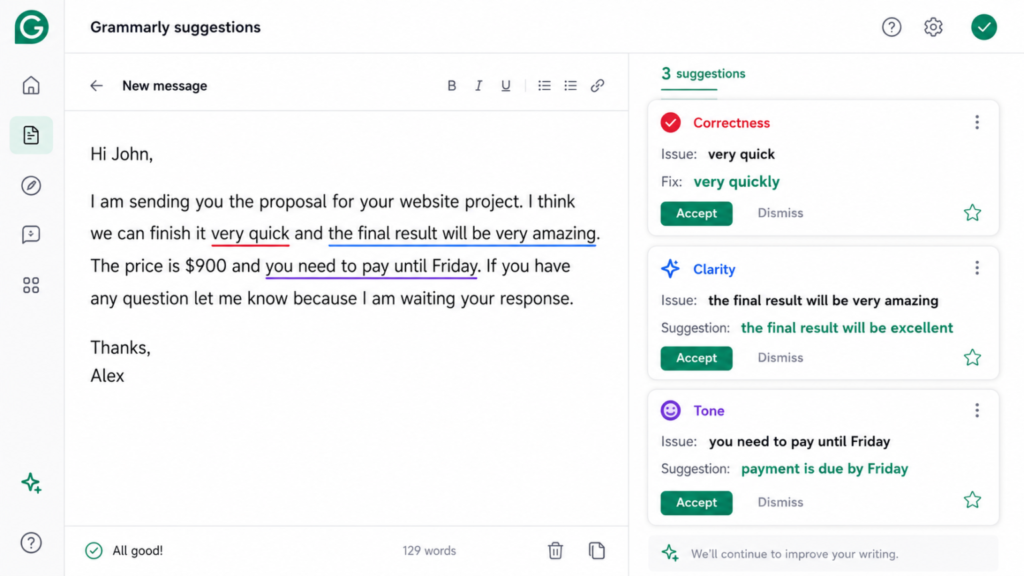The width and height of the screenshot is (1024, 576).
Task: Star the Correctness suggestion
Action: pyautogui.click(x=972, y=213)
